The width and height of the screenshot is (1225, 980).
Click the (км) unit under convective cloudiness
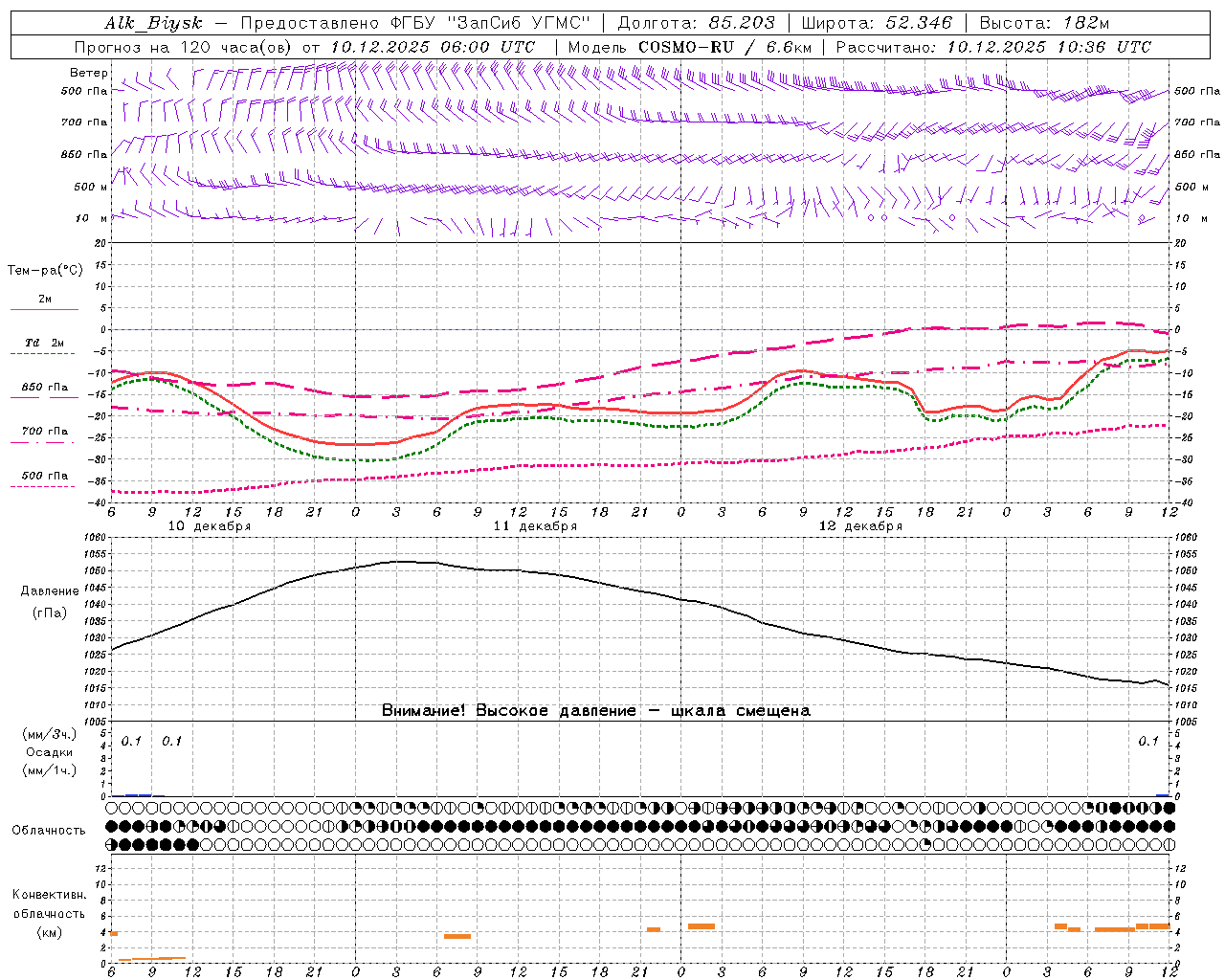click(x=49, y=933)
